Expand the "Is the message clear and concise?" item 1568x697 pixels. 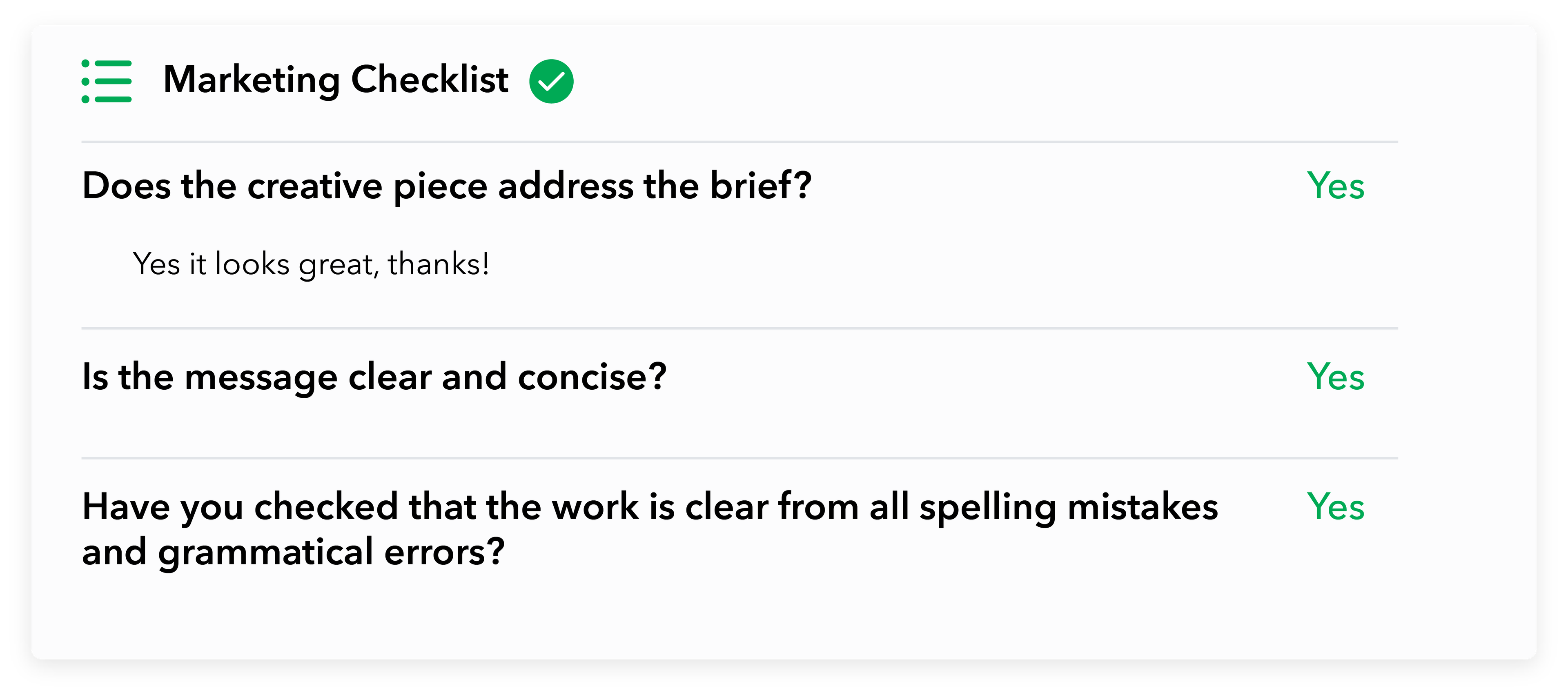(374, 377)
